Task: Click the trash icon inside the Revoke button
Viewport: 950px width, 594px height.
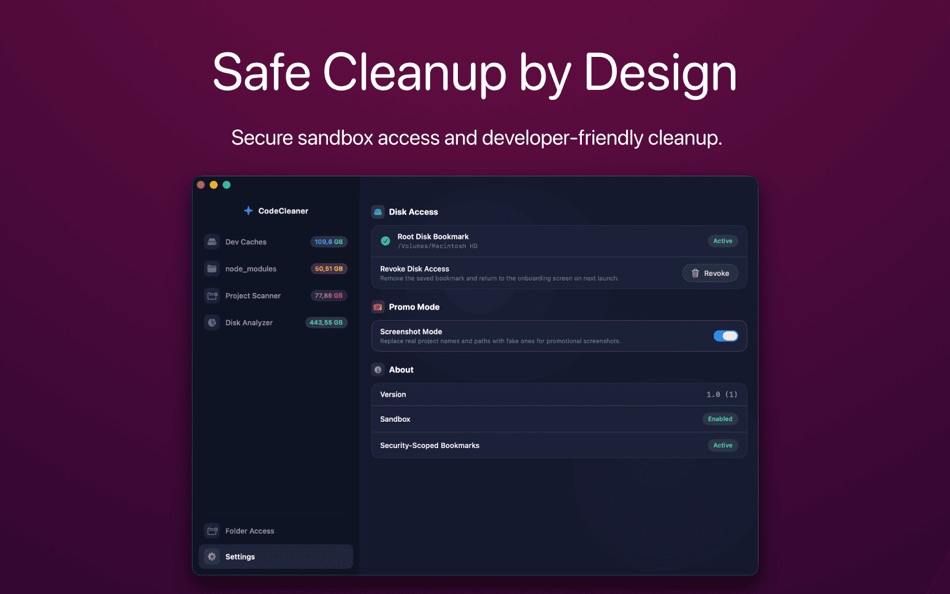Action: point(693,273)
